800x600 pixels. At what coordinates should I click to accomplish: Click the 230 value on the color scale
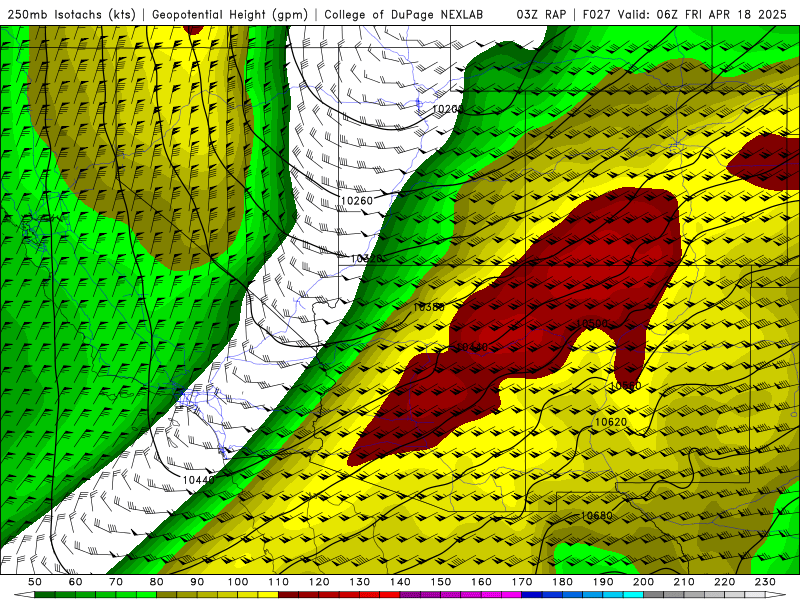pyautogui.click(x=765, y=582)
